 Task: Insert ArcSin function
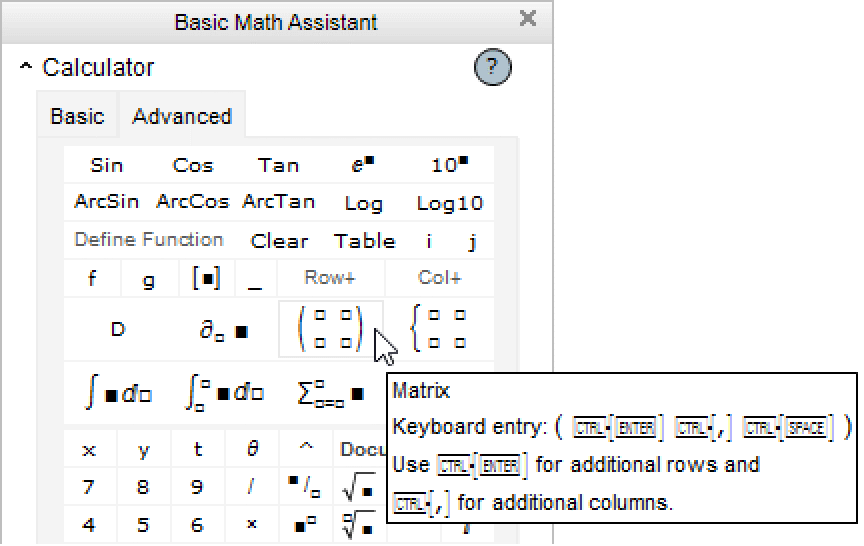pos(106,202)
